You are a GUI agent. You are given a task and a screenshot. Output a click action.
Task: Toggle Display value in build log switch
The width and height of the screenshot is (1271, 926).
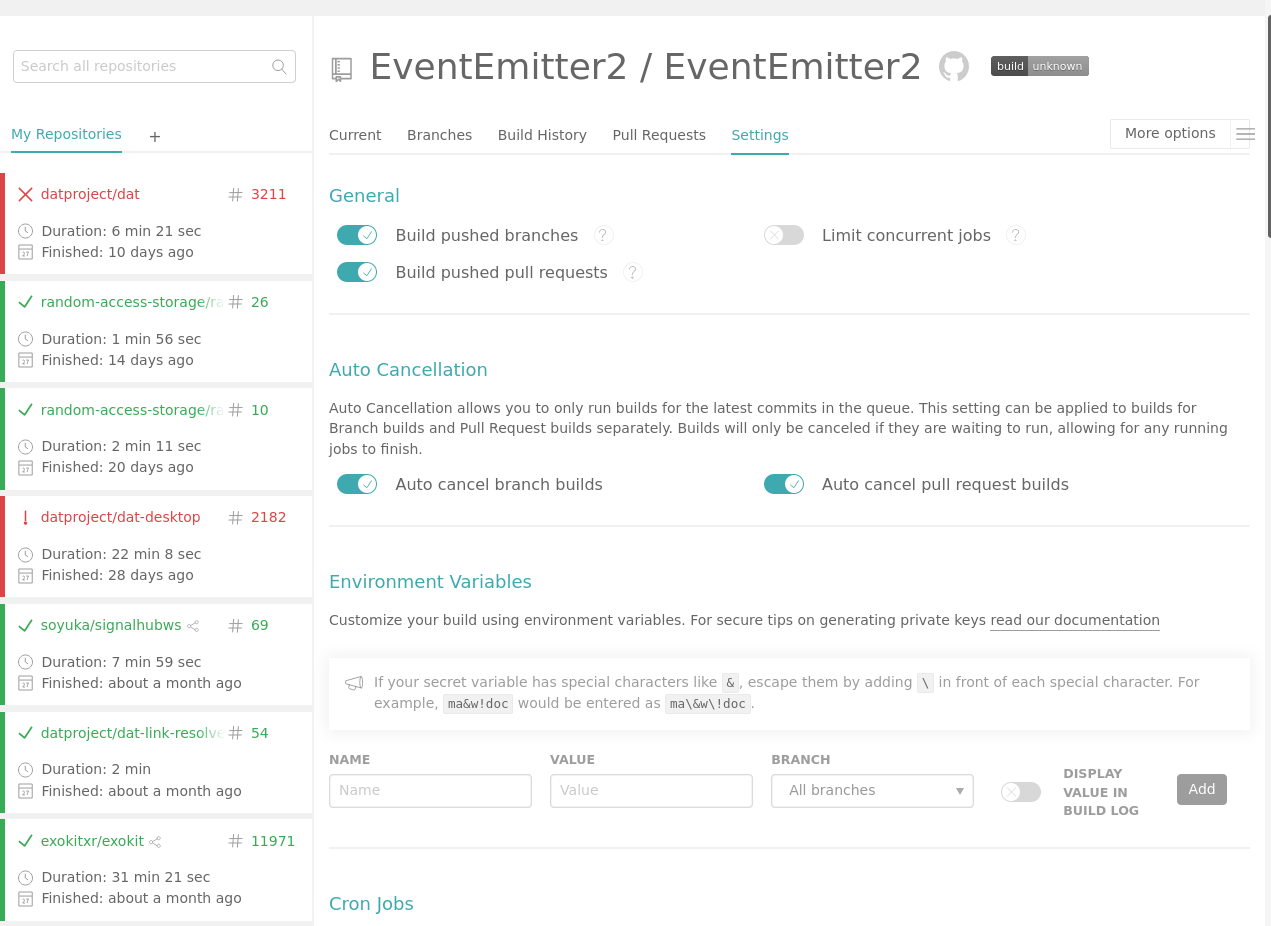pyautogui.click(x=1020, y=791)
